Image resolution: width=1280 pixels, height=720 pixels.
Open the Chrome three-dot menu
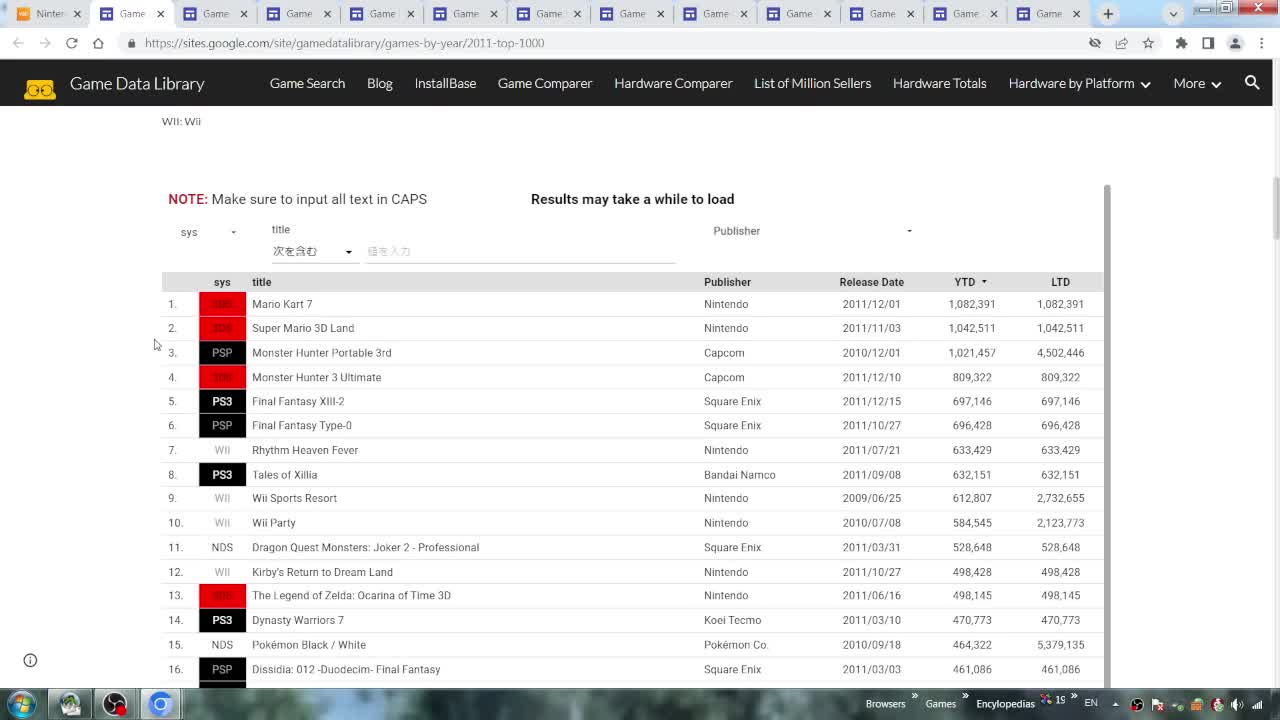tap(1262, 43)
